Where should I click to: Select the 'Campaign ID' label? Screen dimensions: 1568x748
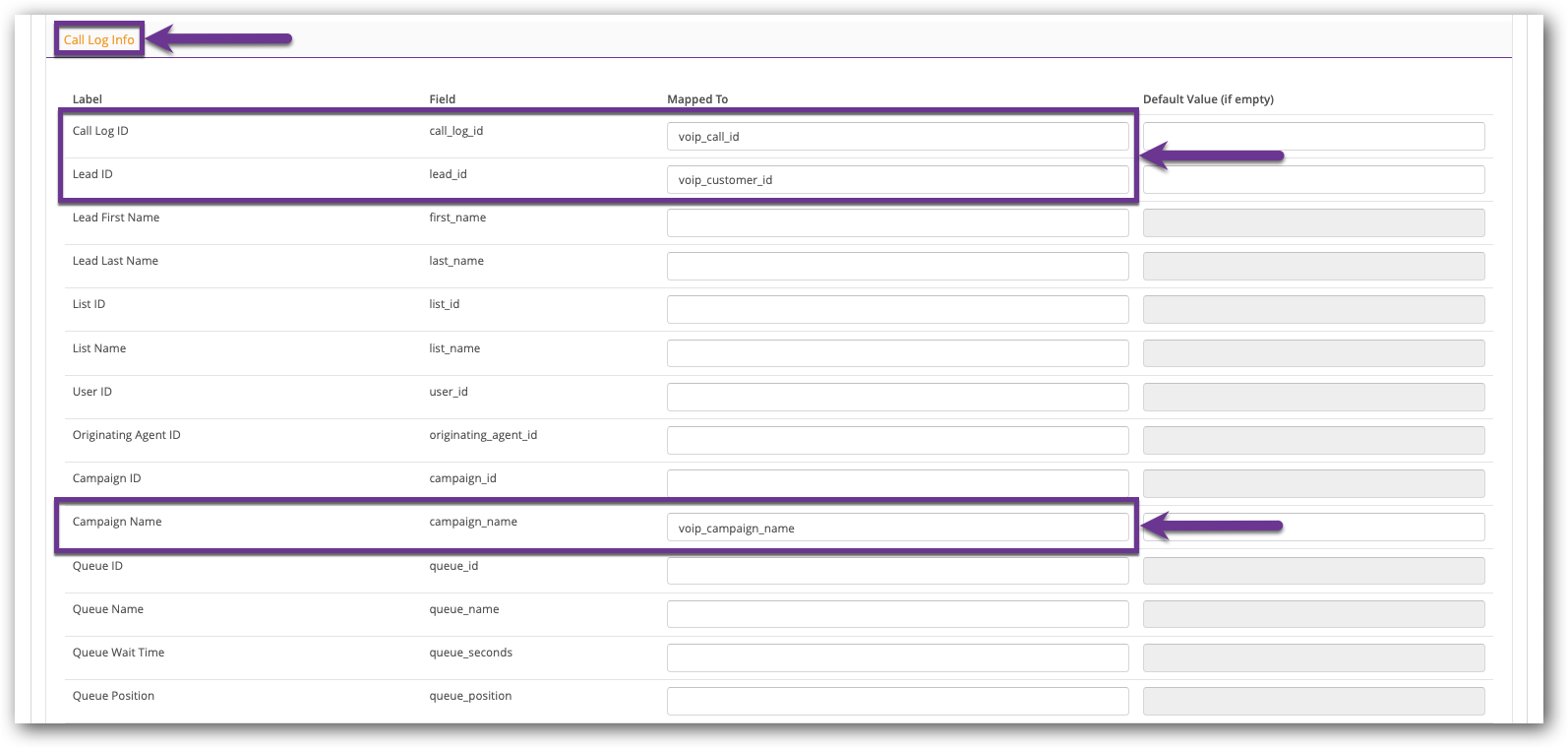click(x=106, y=478)
